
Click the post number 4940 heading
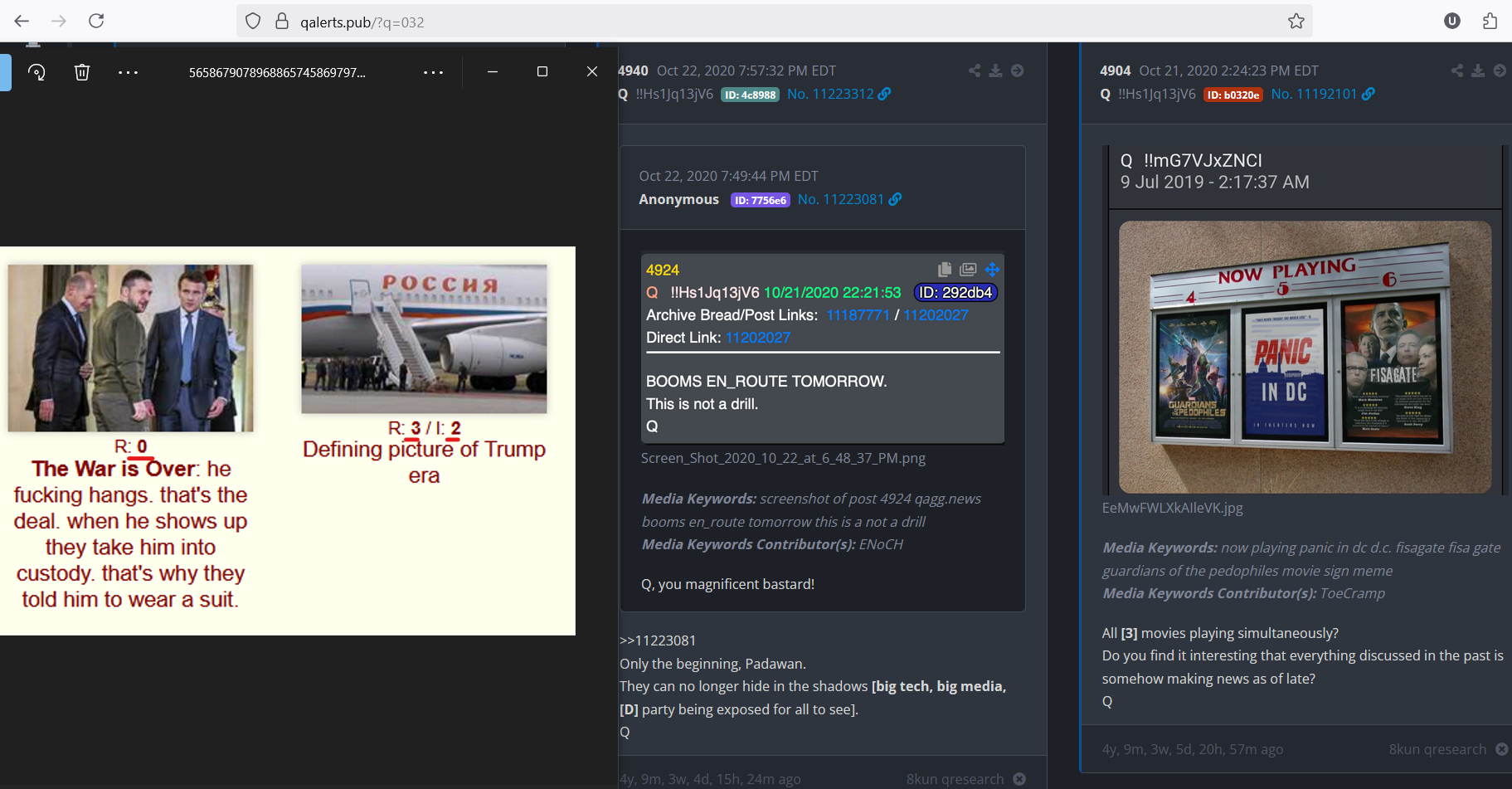coord(634,71)
